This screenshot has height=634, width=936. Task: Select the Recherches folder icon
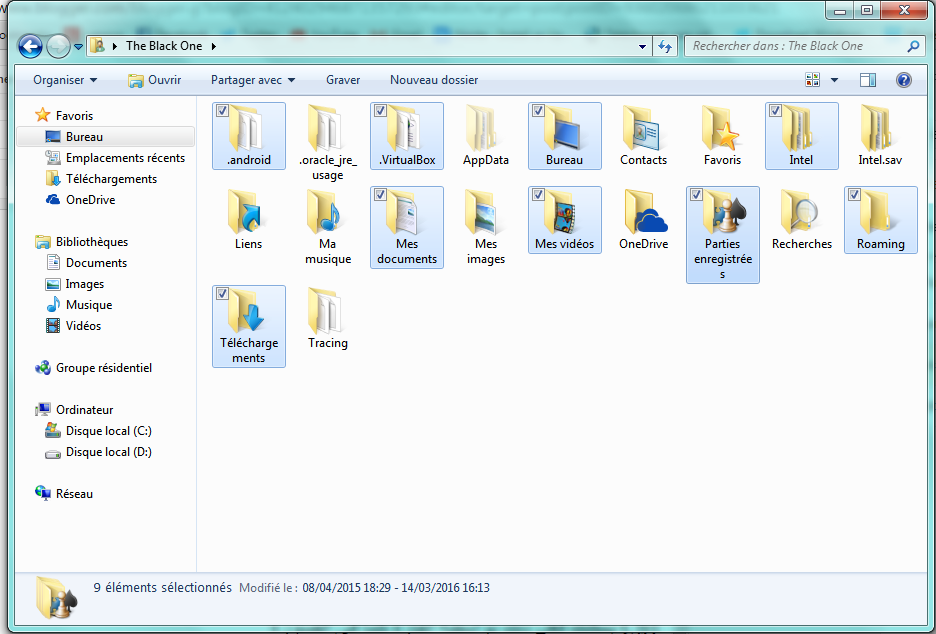point(800,212)
